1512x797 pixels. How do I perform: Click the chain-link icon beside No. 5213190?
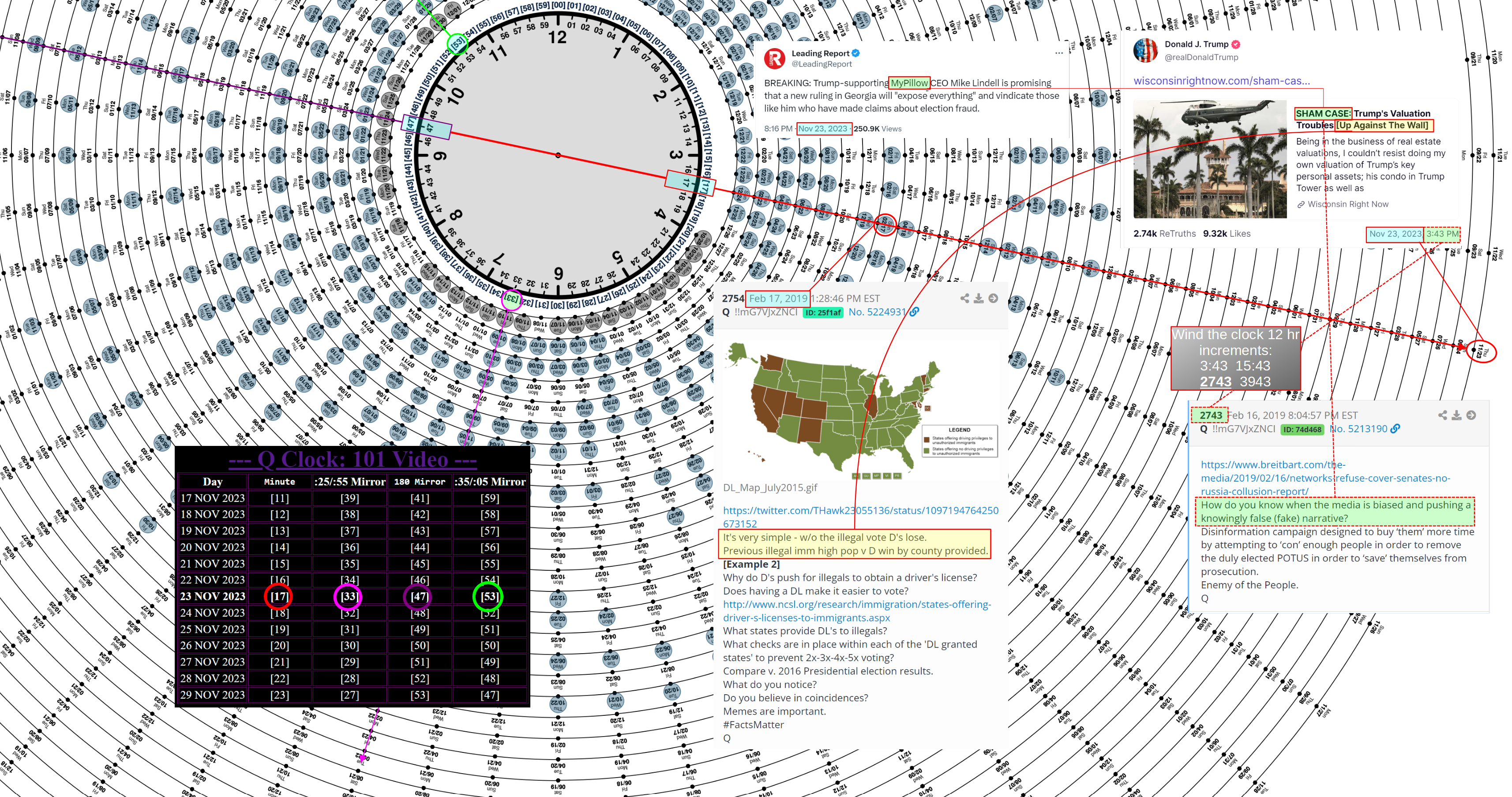1395,429
